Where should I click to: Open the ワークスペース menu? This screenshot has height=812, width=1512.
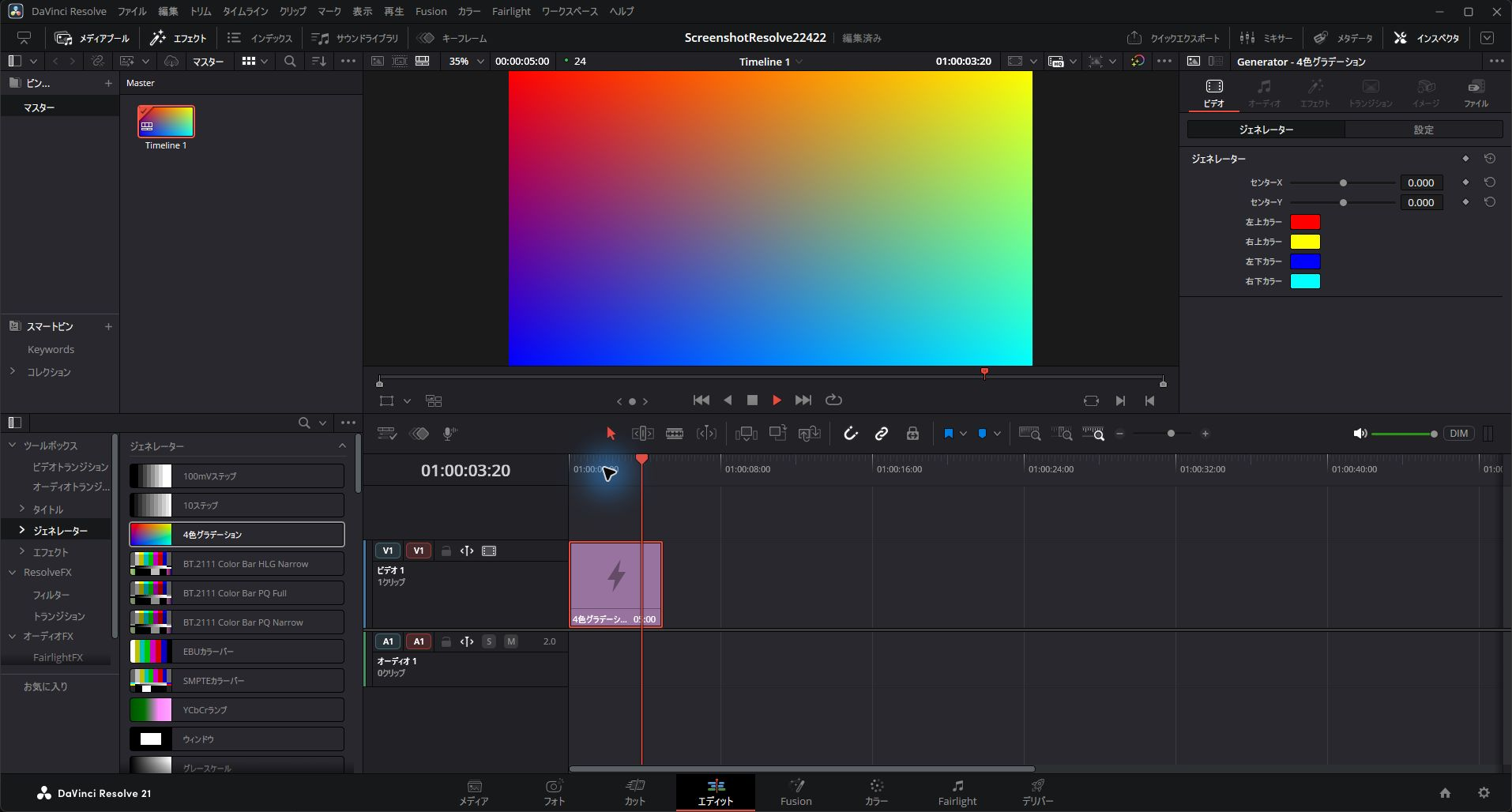pos(569,11)
